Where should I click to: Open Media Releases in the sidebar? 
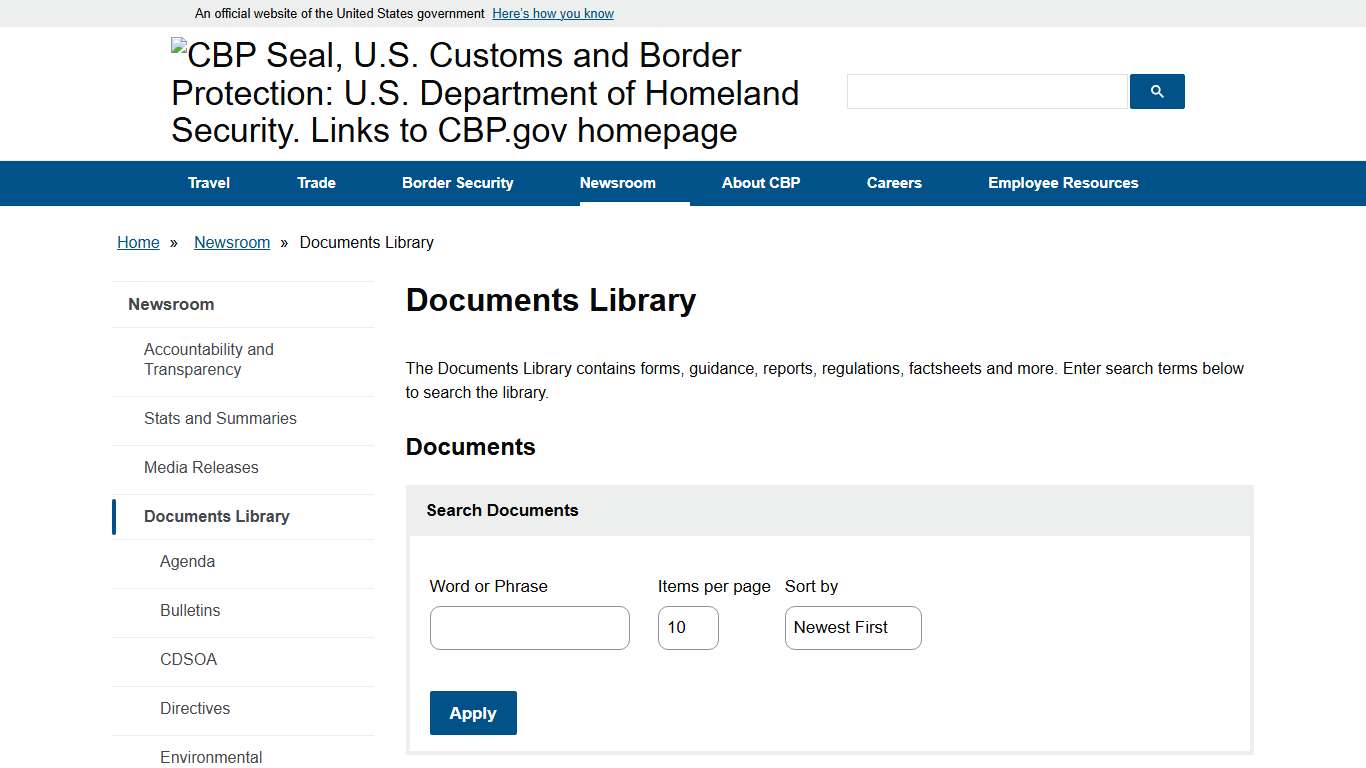point(201,467)
